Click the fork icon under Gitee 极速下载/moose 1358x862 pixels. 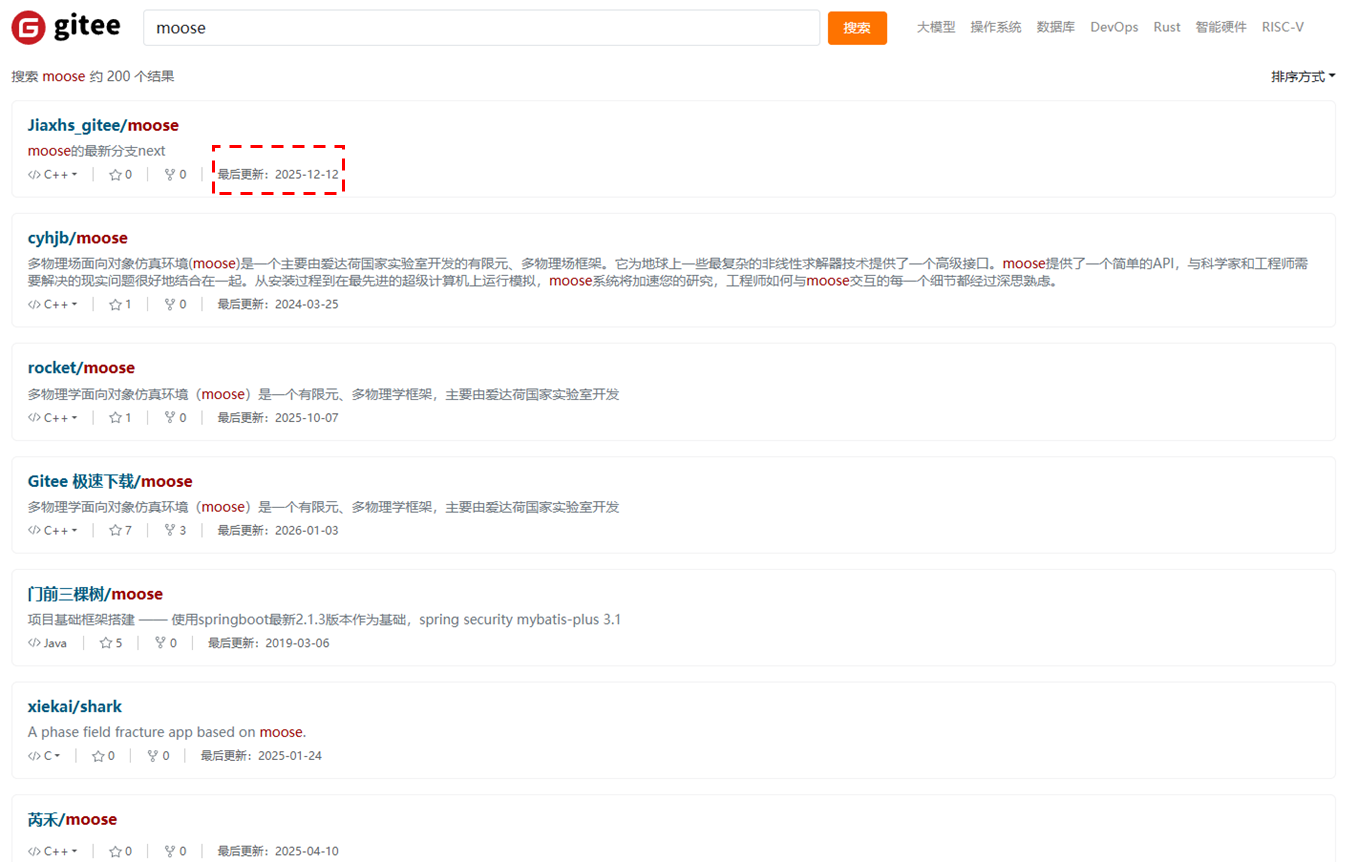click(x=169, y=530)
